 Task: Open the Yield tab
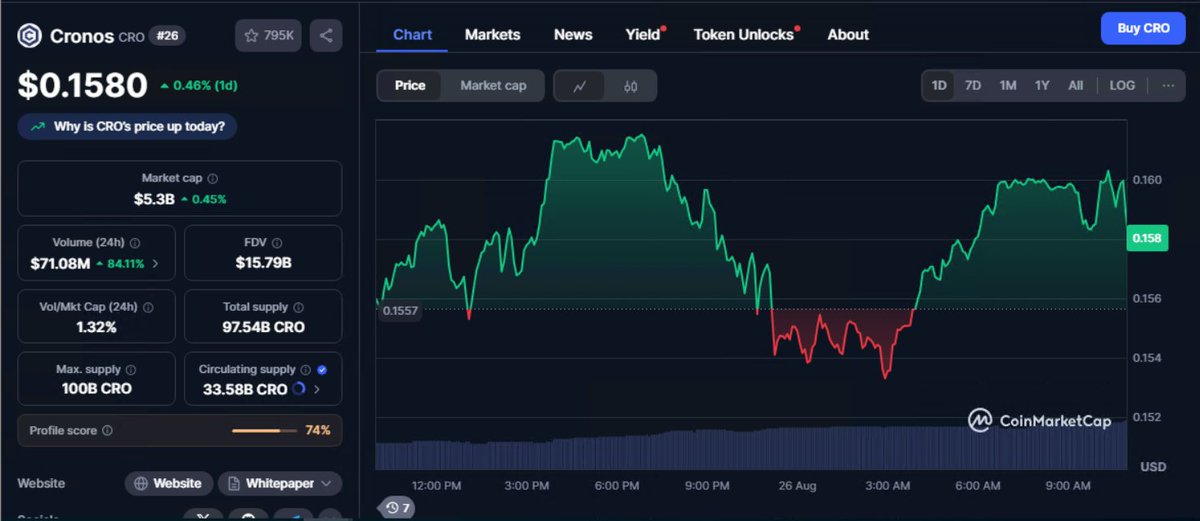[644, 34]
